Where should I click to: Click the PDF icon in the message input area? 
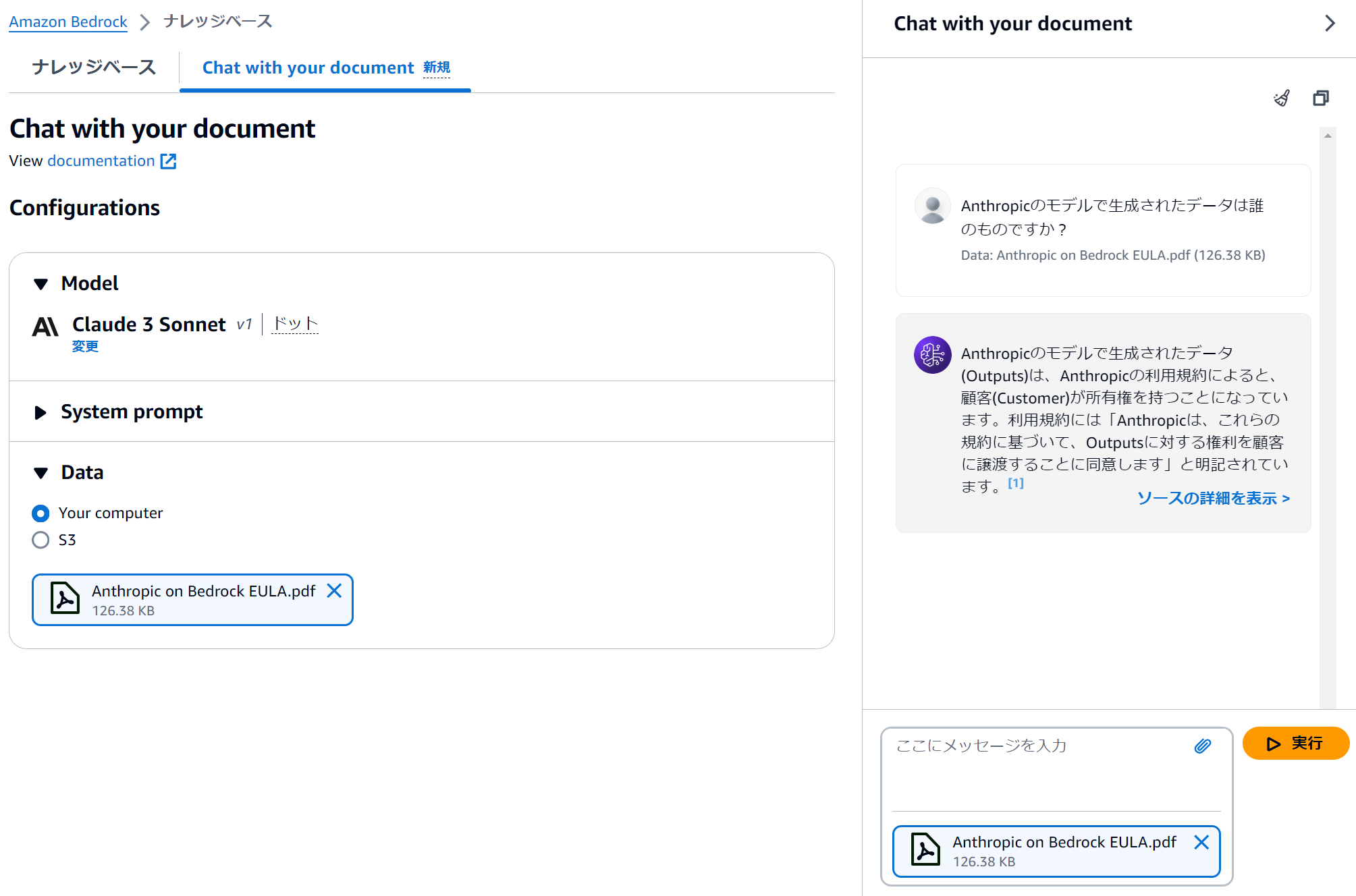(925, 851)
